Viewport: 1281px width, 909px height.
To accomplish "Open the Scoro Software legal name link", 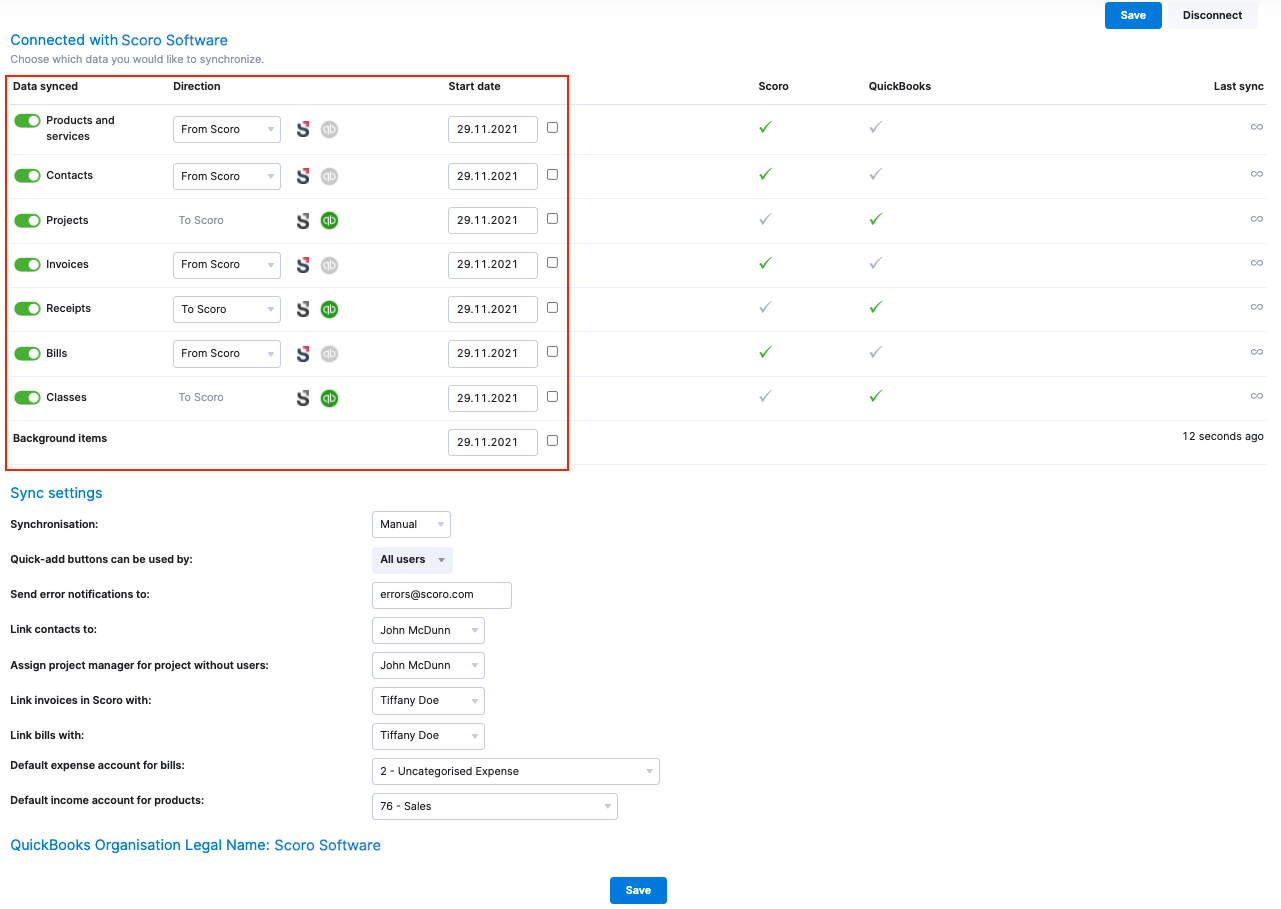I will 327,845.
